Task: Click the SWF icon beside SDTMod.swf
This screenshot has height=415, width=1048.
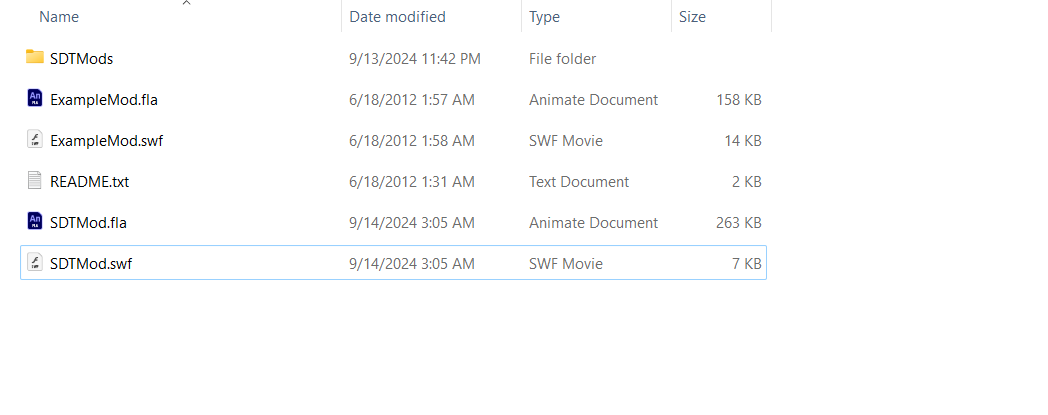Action: click(x=35, y=263)
